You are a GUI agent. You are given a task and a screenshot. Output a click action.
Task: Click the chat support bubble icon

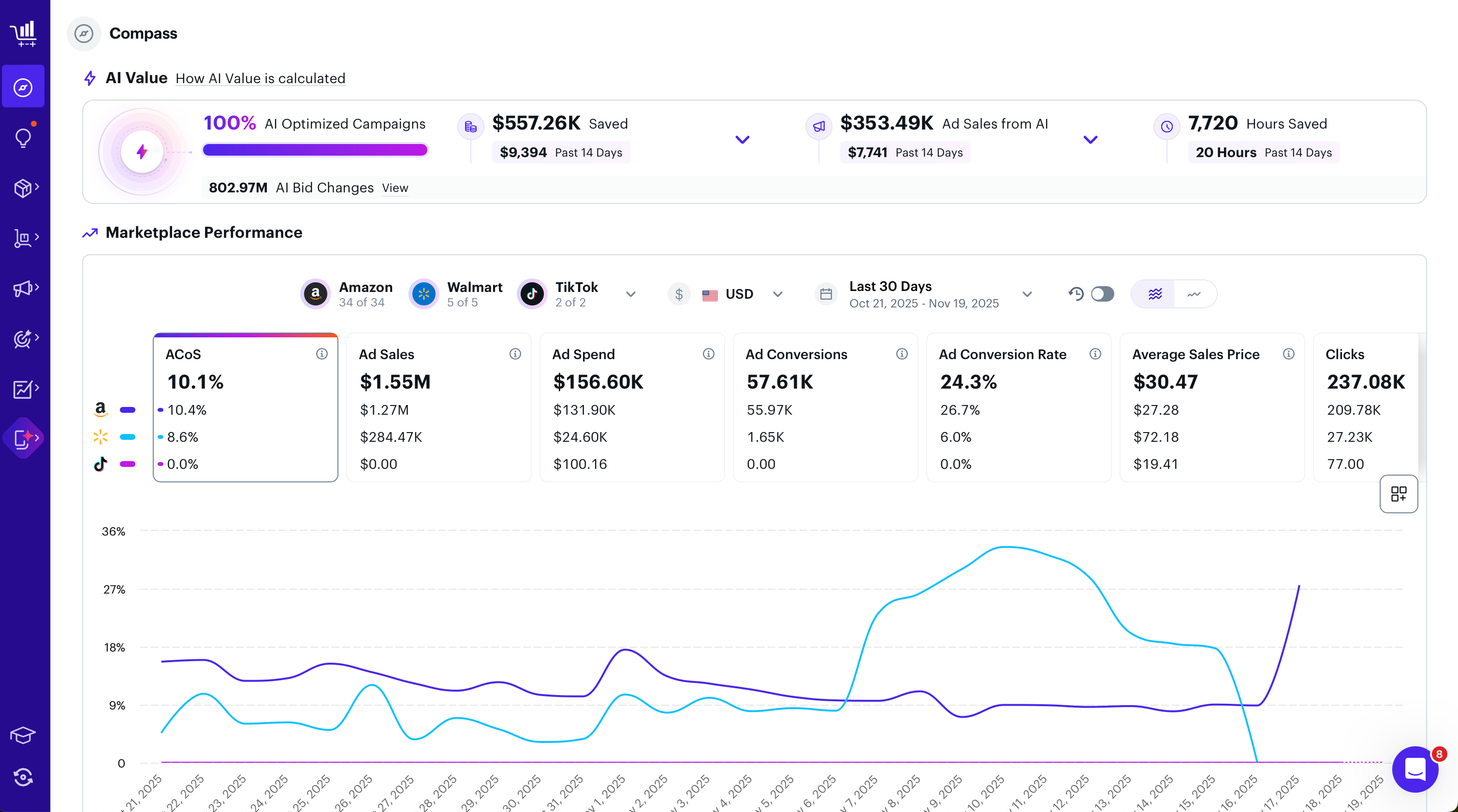coord(1415,769)
